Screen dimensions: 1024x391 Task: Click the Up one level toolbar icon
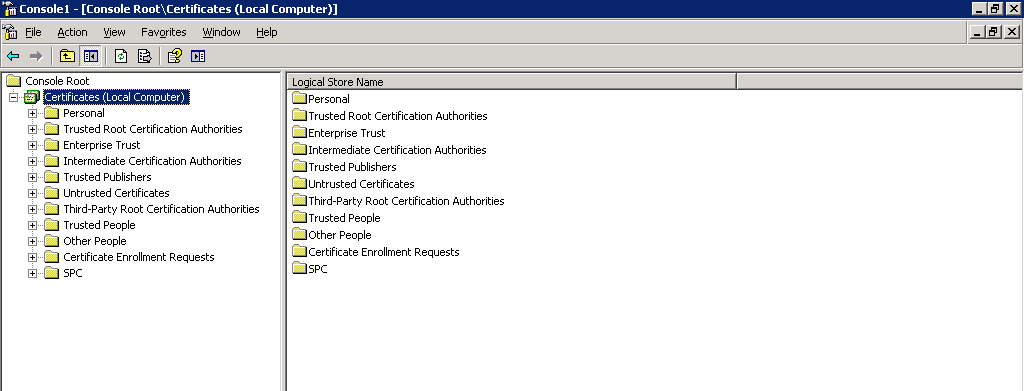tap(67, 56)
